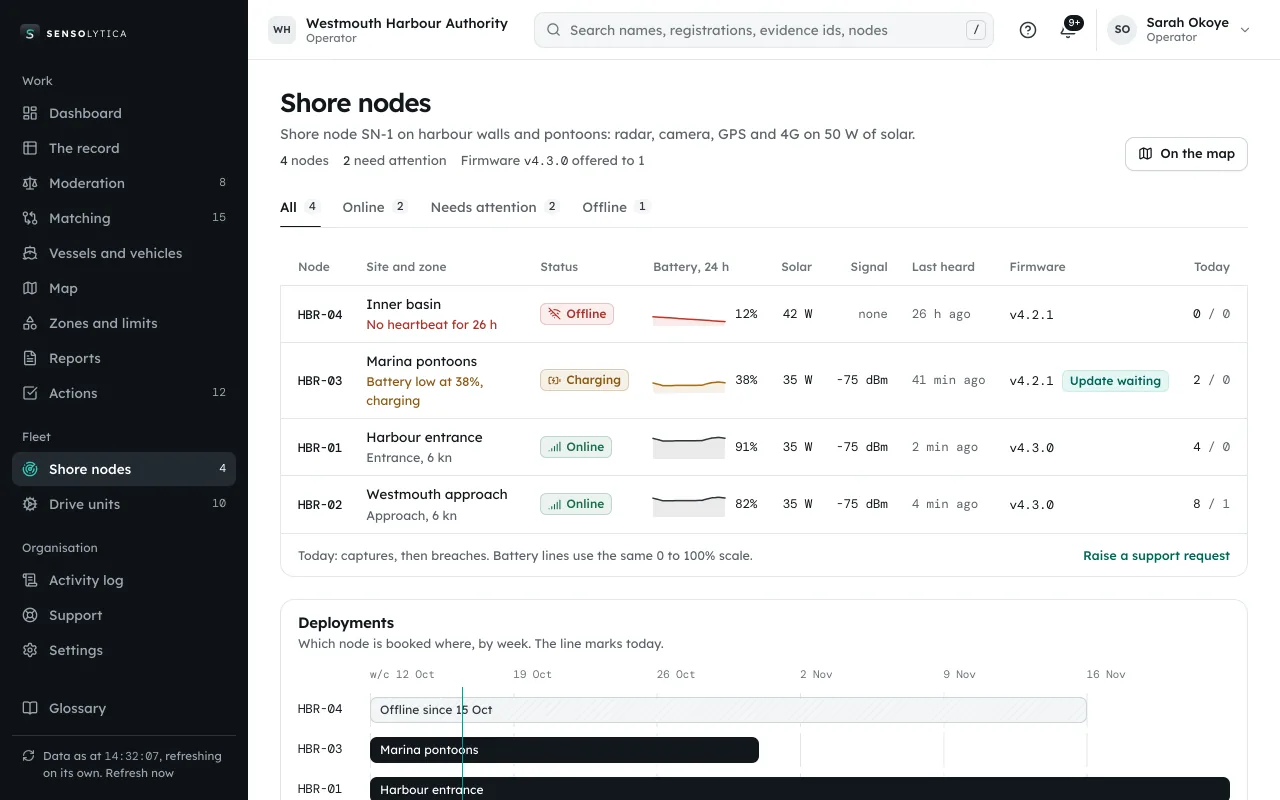This screenshot has height=800, width=1280.
Task: Click the Offline status badge for HBR-04
Action: (577, 314)
